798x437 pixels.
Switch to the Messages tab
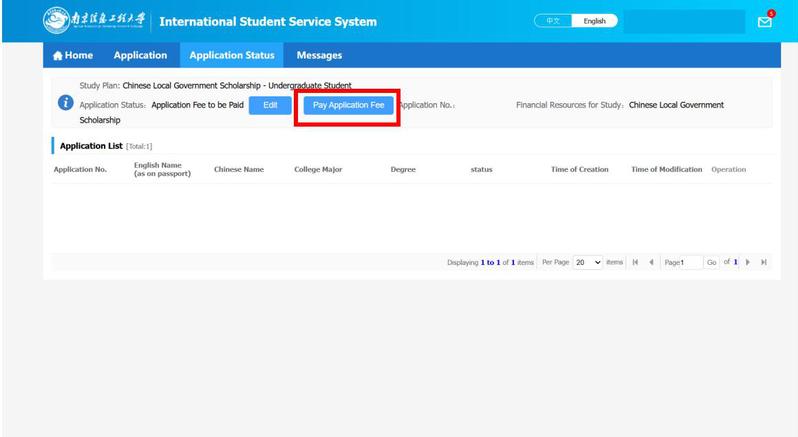click(x=319, y=55)
